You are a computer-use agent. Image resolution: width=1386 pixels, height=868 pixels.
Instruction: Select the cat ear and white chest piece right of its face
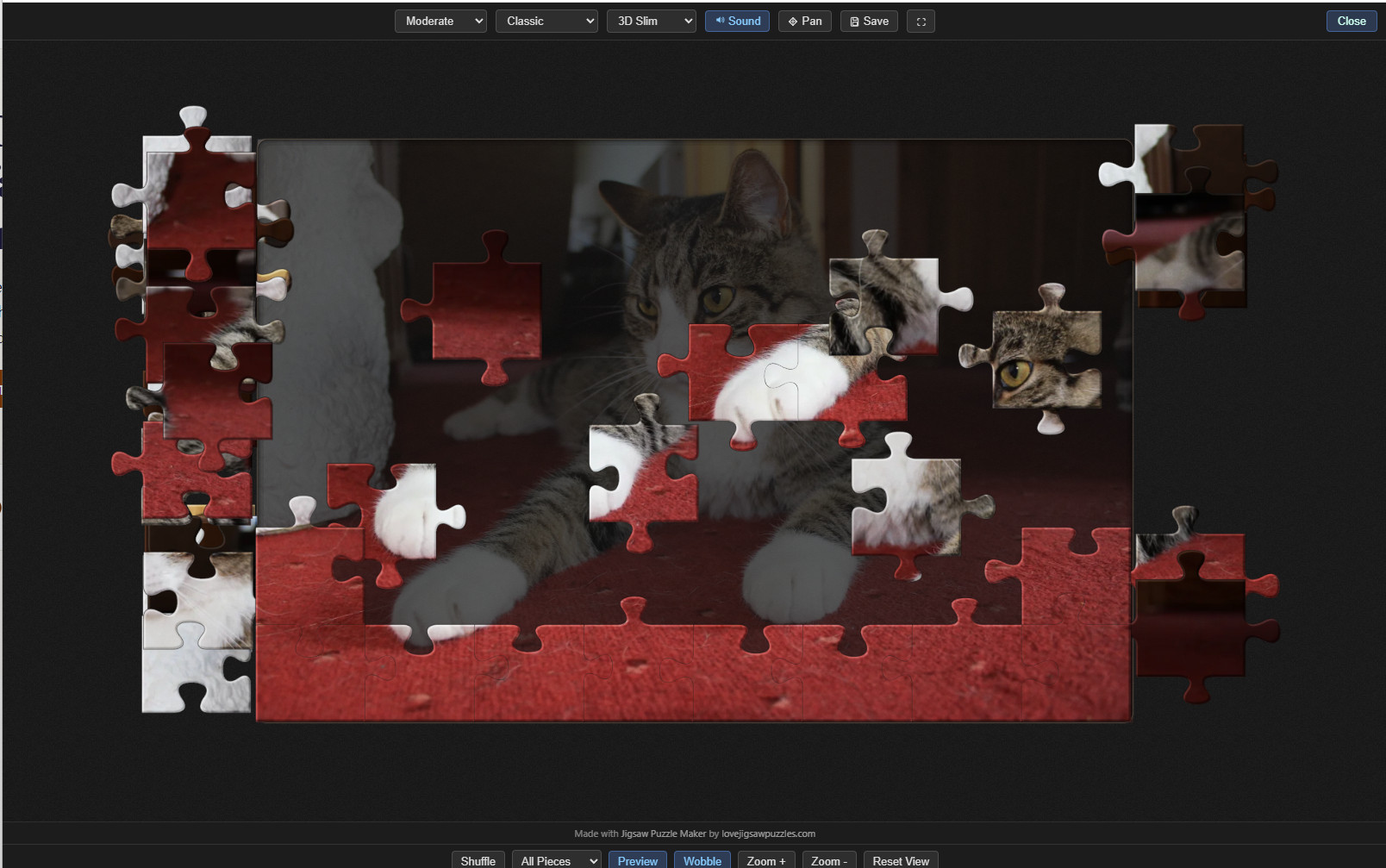[888, 303]
